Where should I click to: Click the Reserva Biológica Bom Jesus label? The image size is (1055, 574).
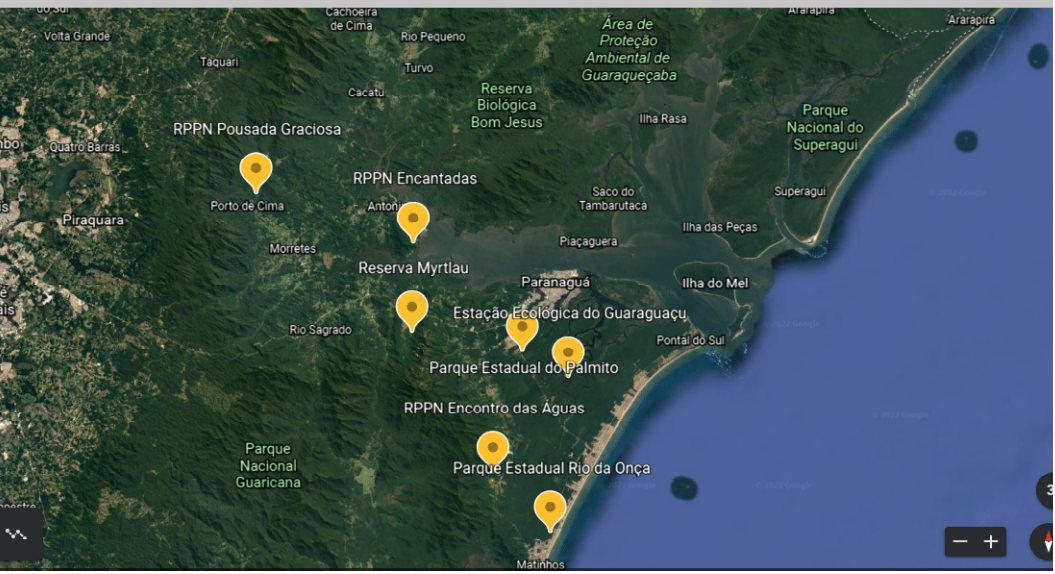coord(507,106)
